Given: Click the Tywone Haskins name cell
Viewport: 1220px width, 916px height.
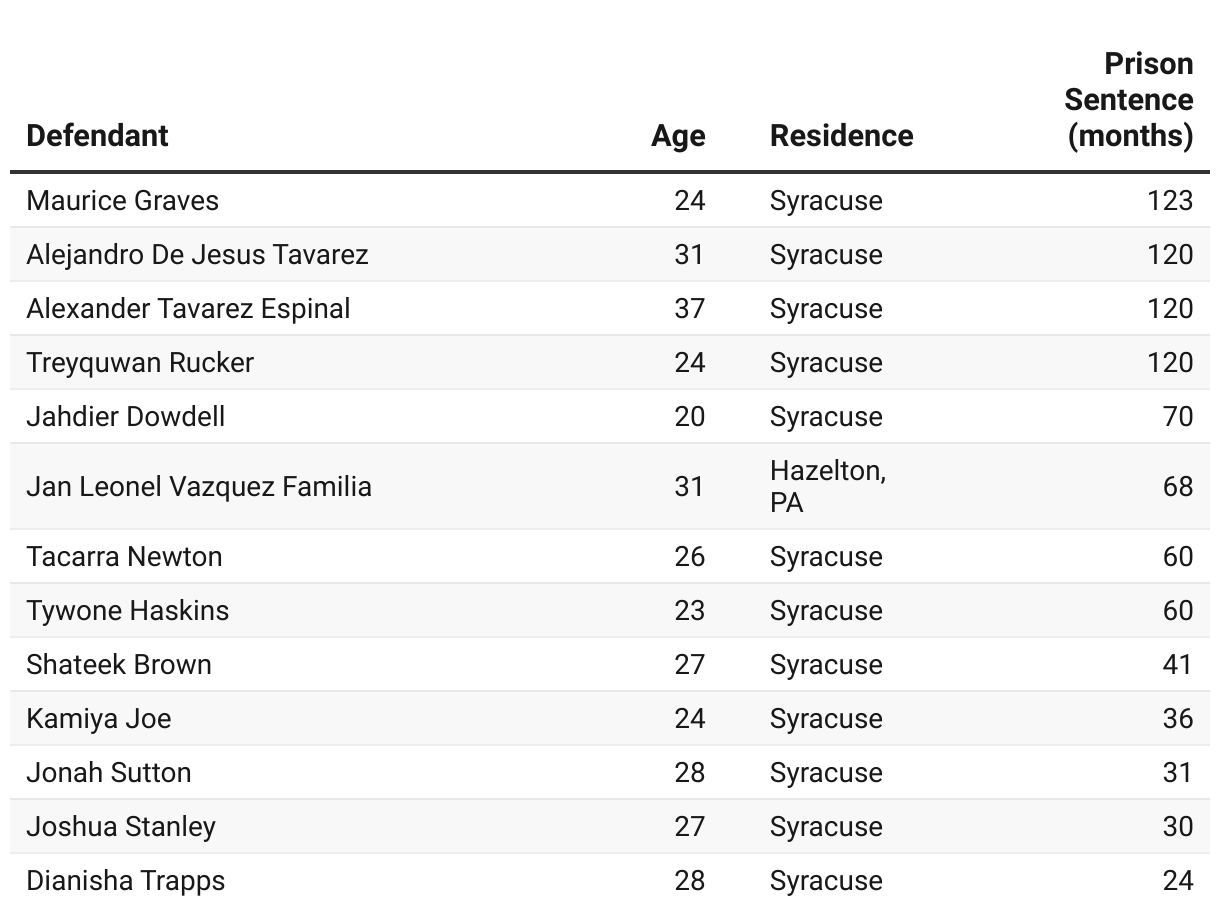Looking at the screenshot, I should pos(127,611).
